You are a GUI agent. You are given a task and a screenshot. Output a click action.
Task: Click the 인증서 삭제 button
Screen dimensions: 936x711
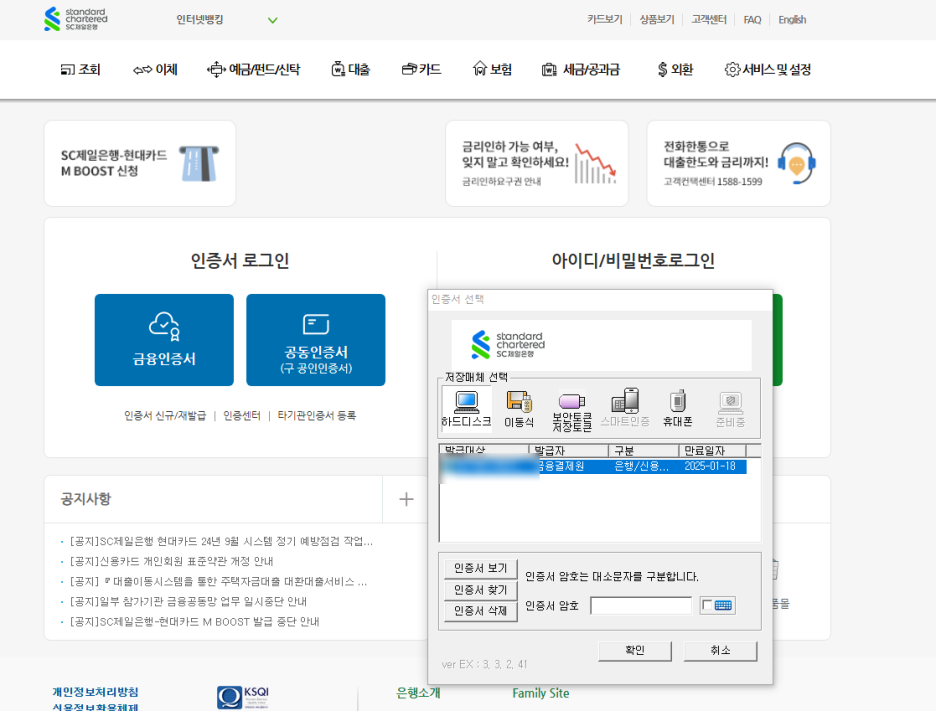(x=481, y=611)
